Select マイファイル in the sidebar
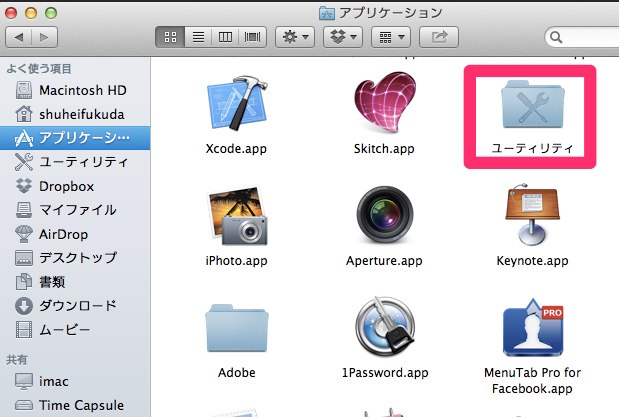Screen dimensions: 619x417 click(75, 210)
